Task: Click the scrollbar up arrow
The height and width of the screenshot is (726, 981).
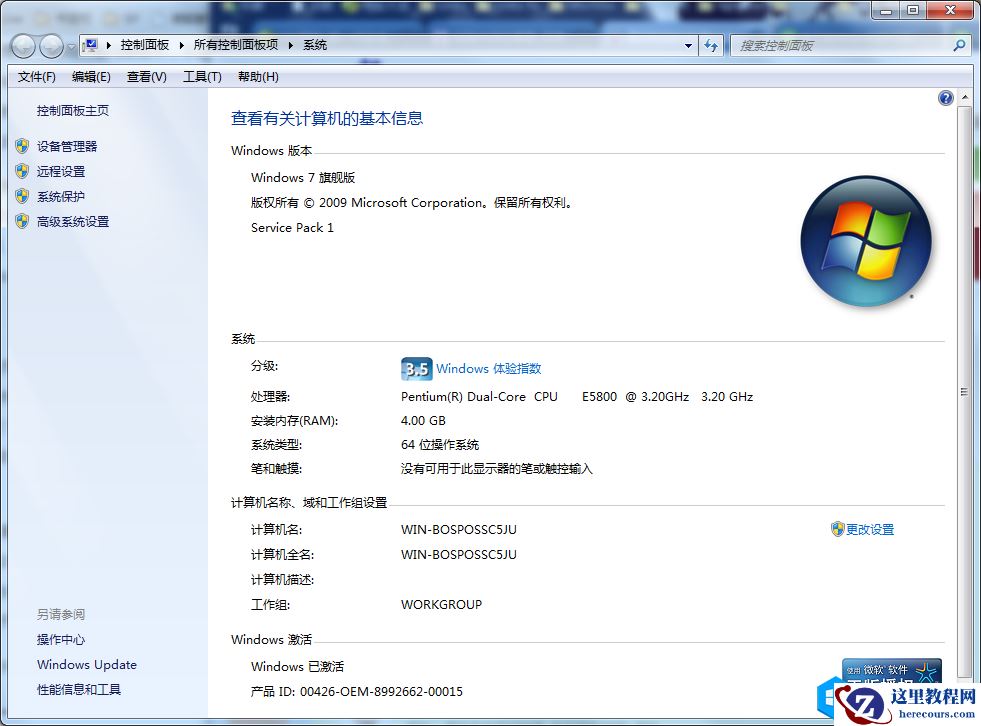Action: [965, 98]
